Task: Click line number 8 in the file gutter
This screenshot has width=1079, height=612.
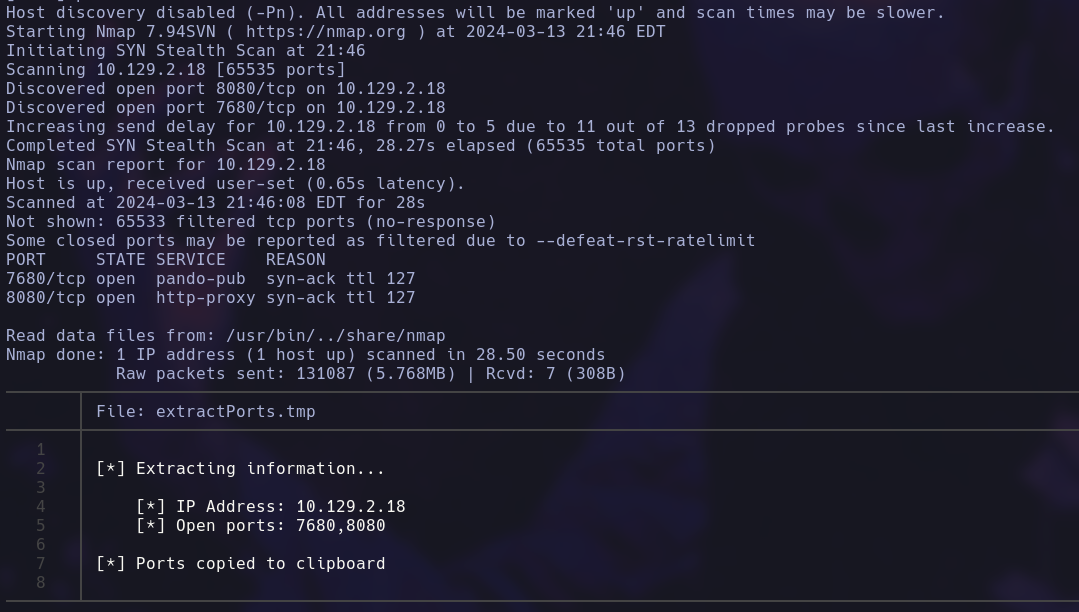Action: click(41, 582)
